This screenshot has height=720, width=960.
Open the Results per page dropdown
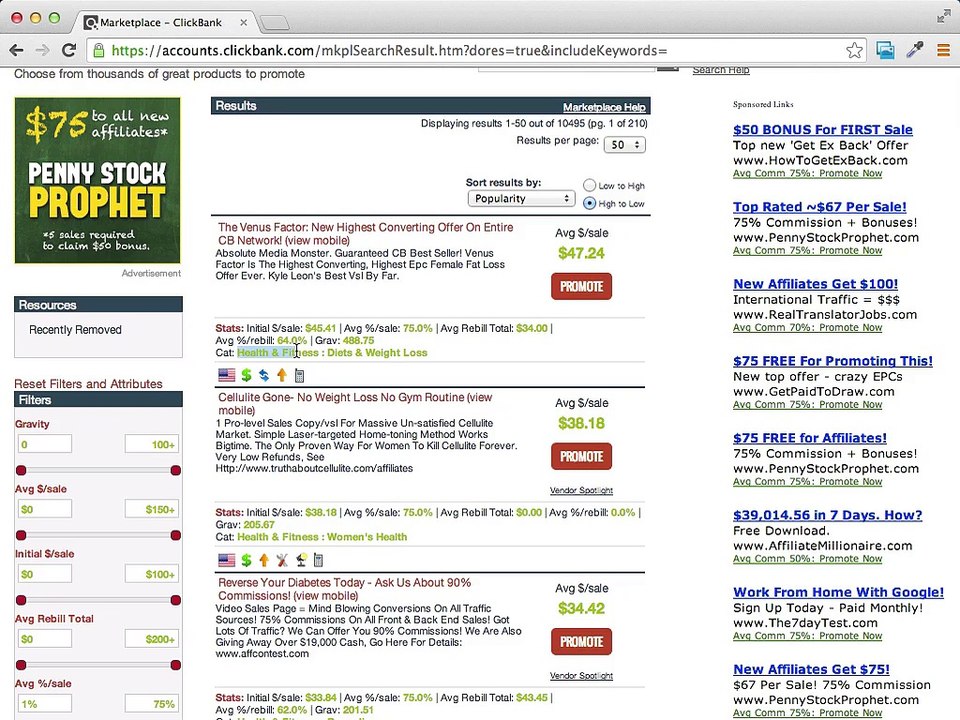624,144
